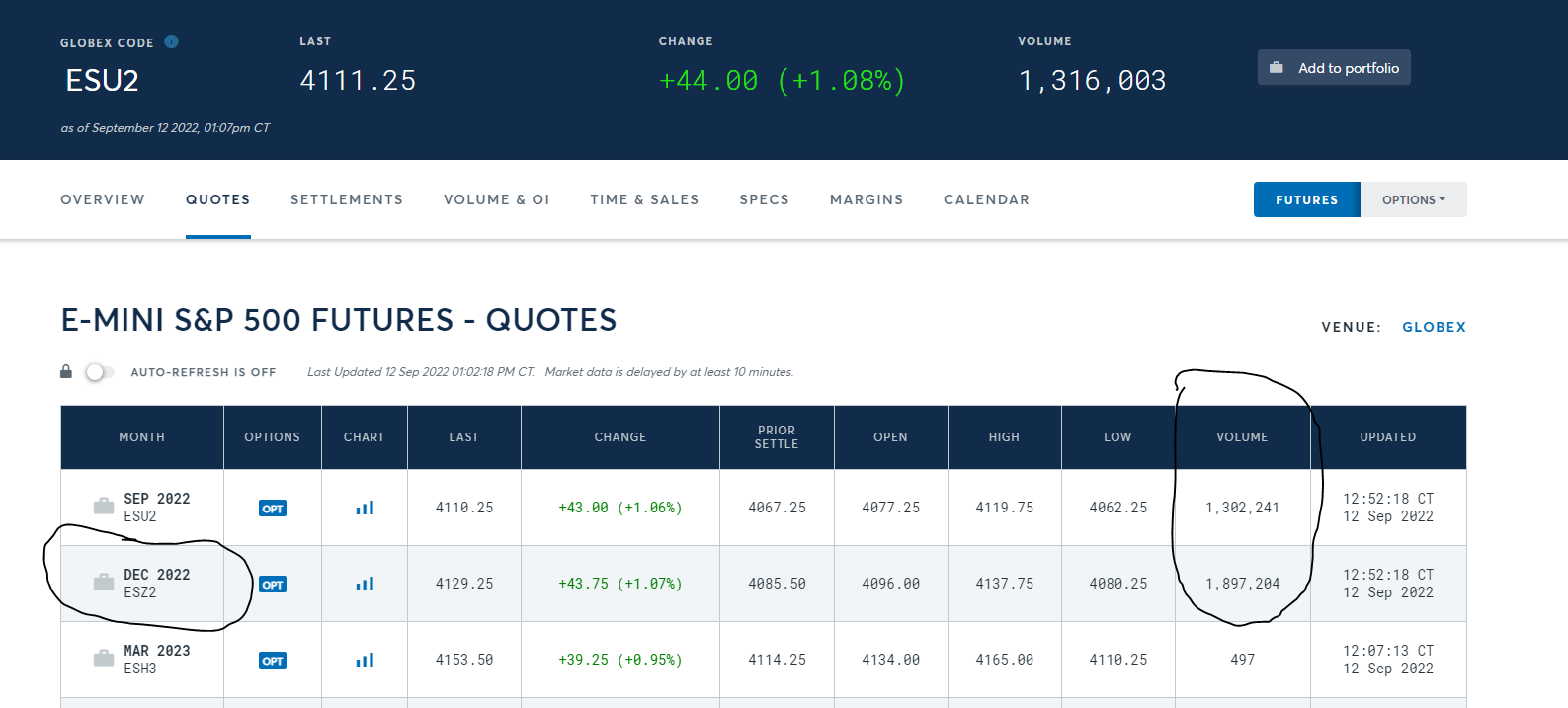The image size is (1568, 708).
Task: Open the chart icon for DEC 2022
Action: point(365,584)
